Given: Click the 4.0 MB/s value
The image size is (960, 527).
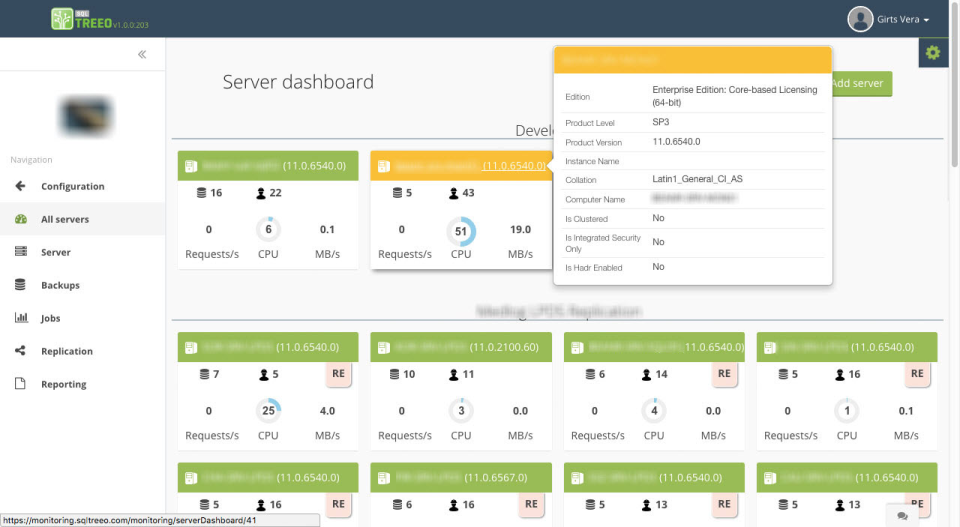Looking at the screenshot, I should (328, 411).
